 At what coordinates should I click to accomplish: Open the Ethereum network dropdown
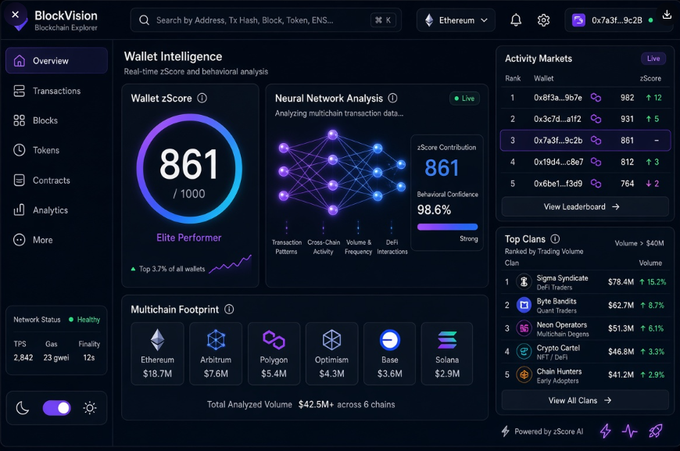click(456, 20)
